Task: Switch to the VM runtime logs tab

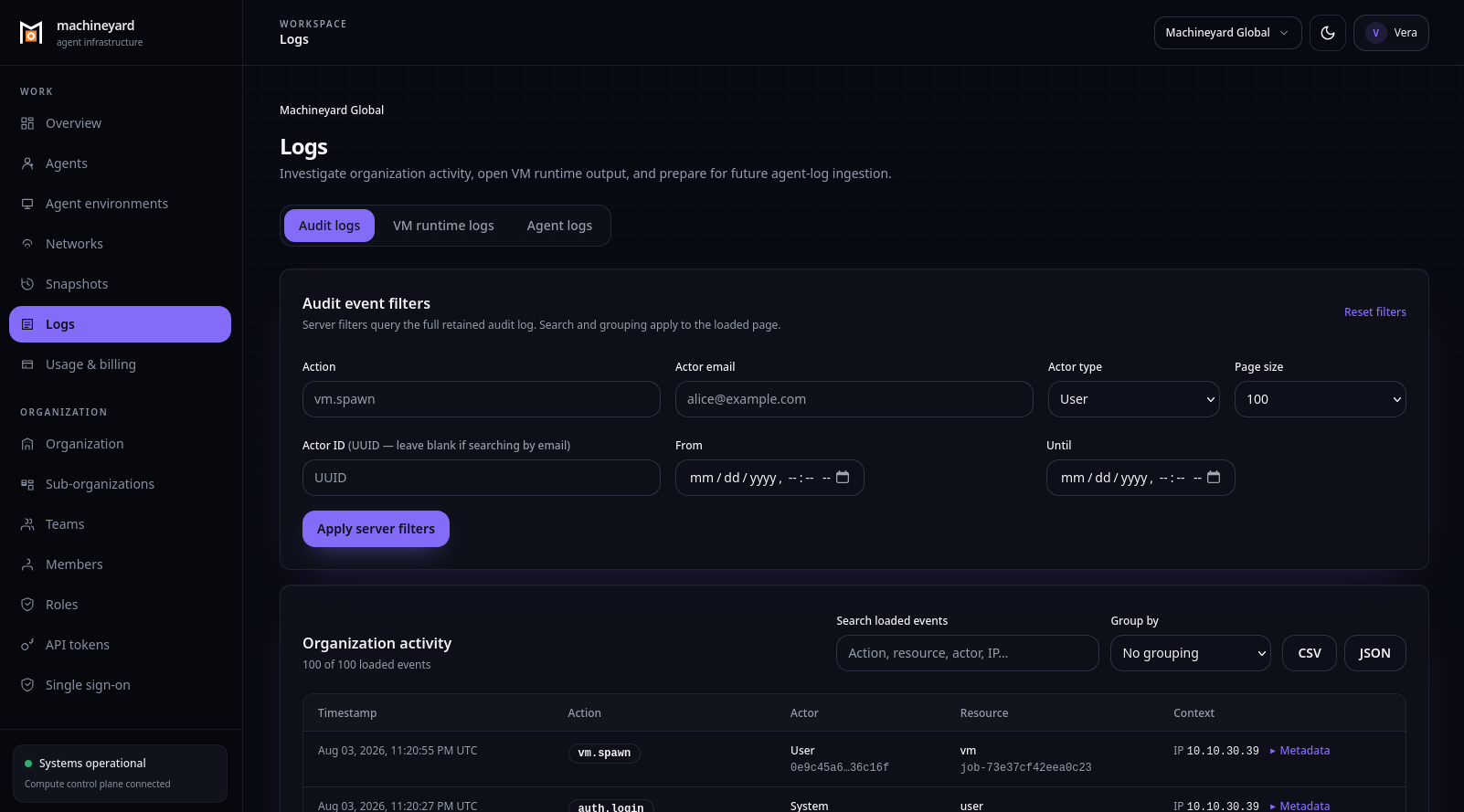Action: pos(443,226)
